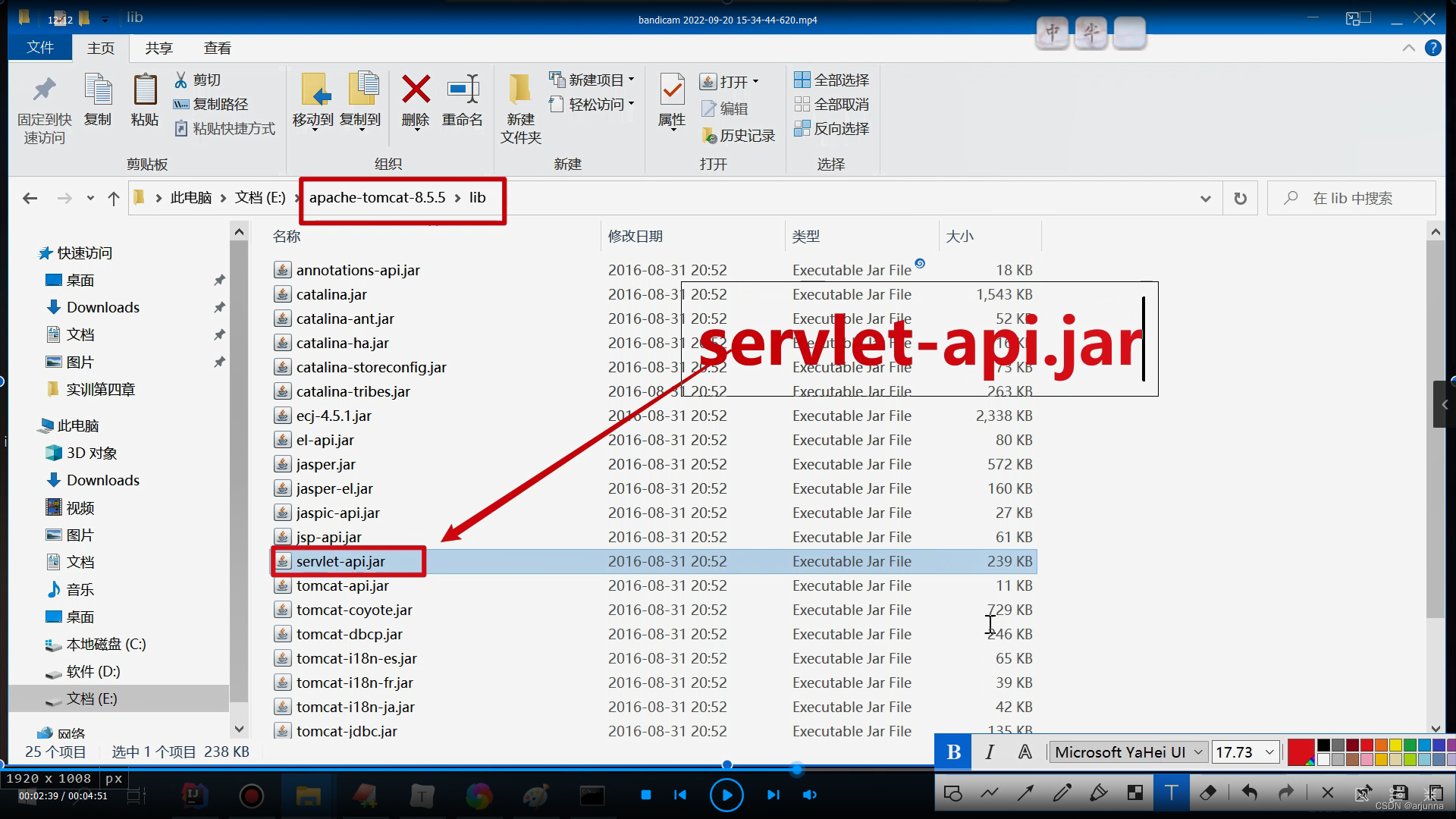Select the highlighter marker tool
Viewport: 1456px width, 819px height.
pos(1098,793)
